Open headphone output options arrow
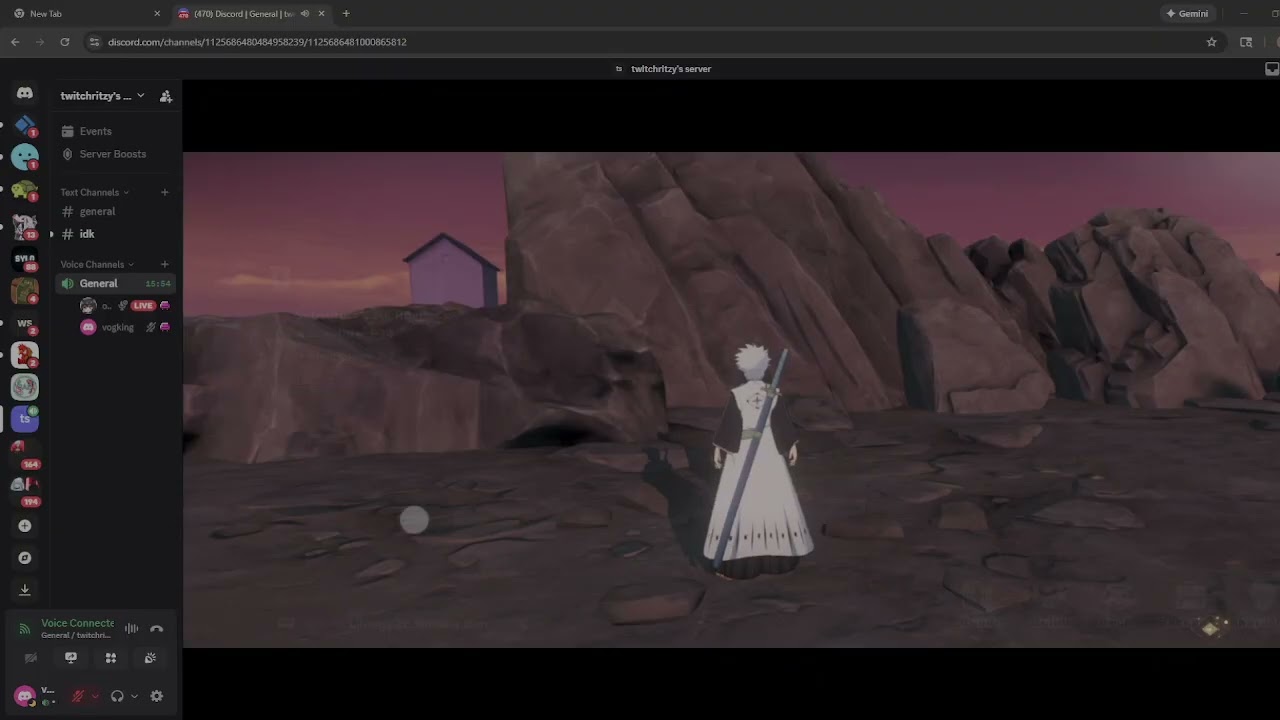 coord(134,696)
